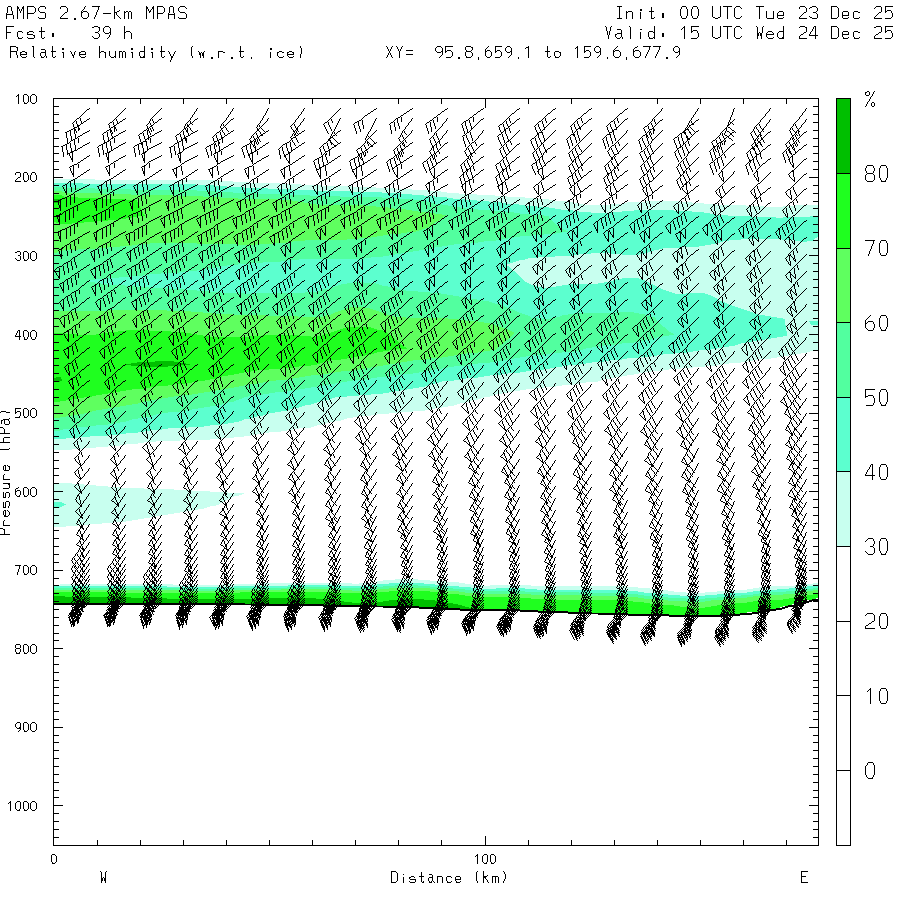Click the light green 60–70 colorbar segment
Image resolution: width=900 pixels, height=900 pixels.
click(x=843, y=285)
